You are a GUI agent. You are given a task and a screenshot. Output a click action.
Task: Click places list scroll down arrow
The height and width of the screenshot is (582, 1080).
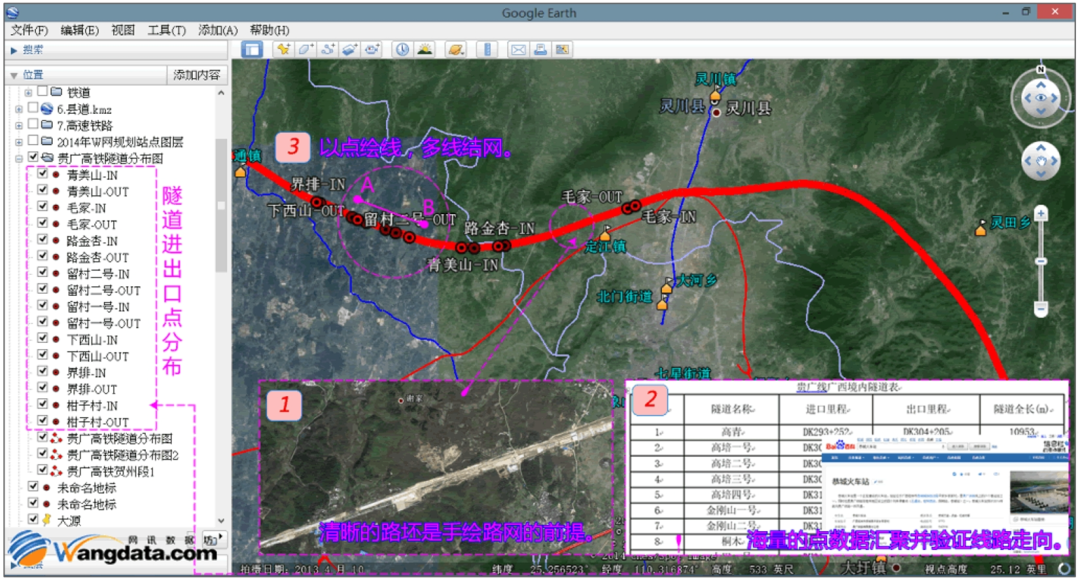pos(221,521)
